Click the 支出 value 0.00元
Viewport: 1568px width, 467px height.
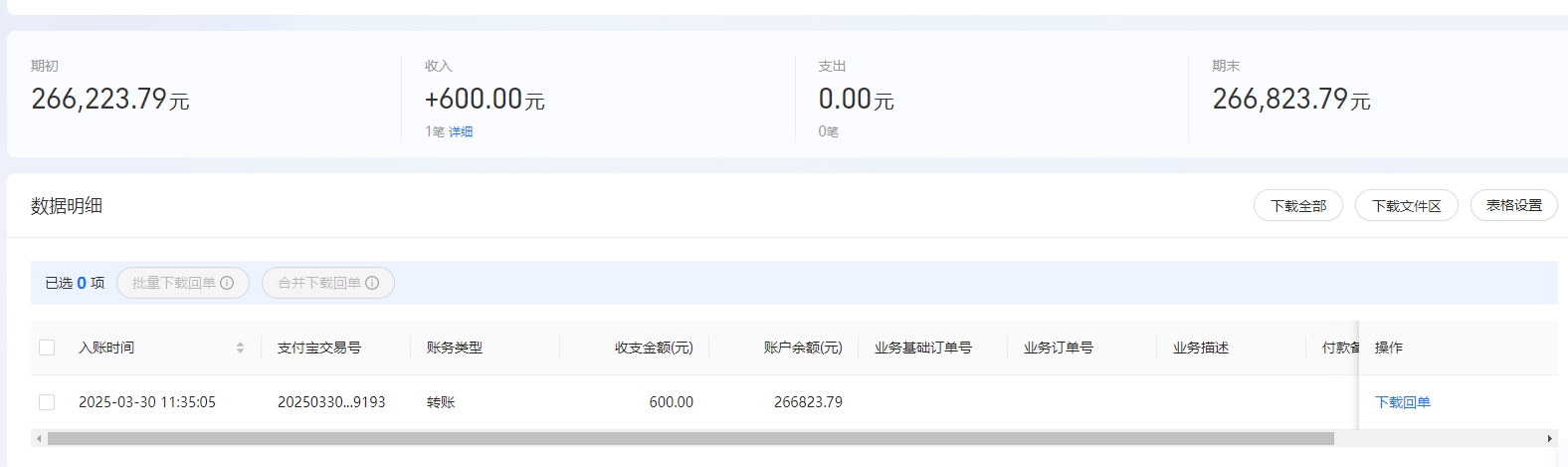tap(856, 99)
